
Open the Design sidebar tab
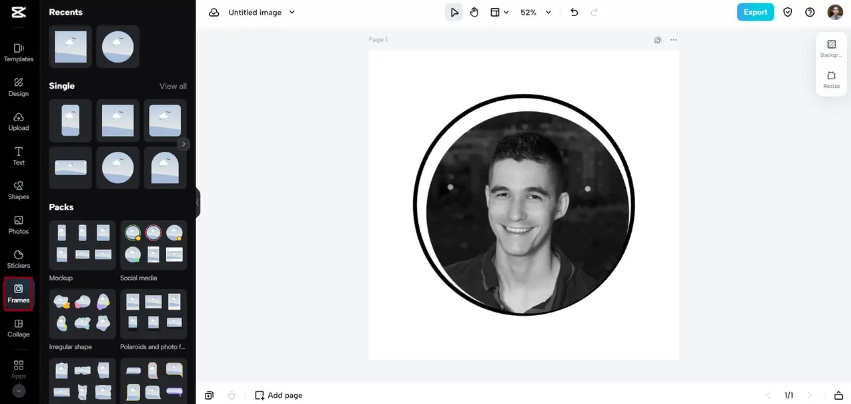click(18, 87)
